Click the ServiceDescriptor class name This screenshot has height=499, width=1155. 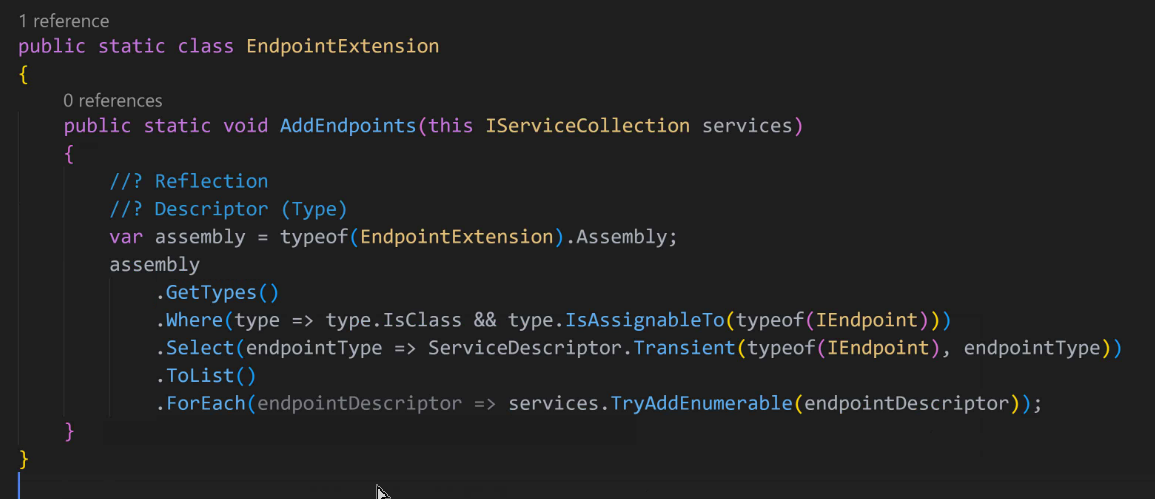click(x=525, y=348)
